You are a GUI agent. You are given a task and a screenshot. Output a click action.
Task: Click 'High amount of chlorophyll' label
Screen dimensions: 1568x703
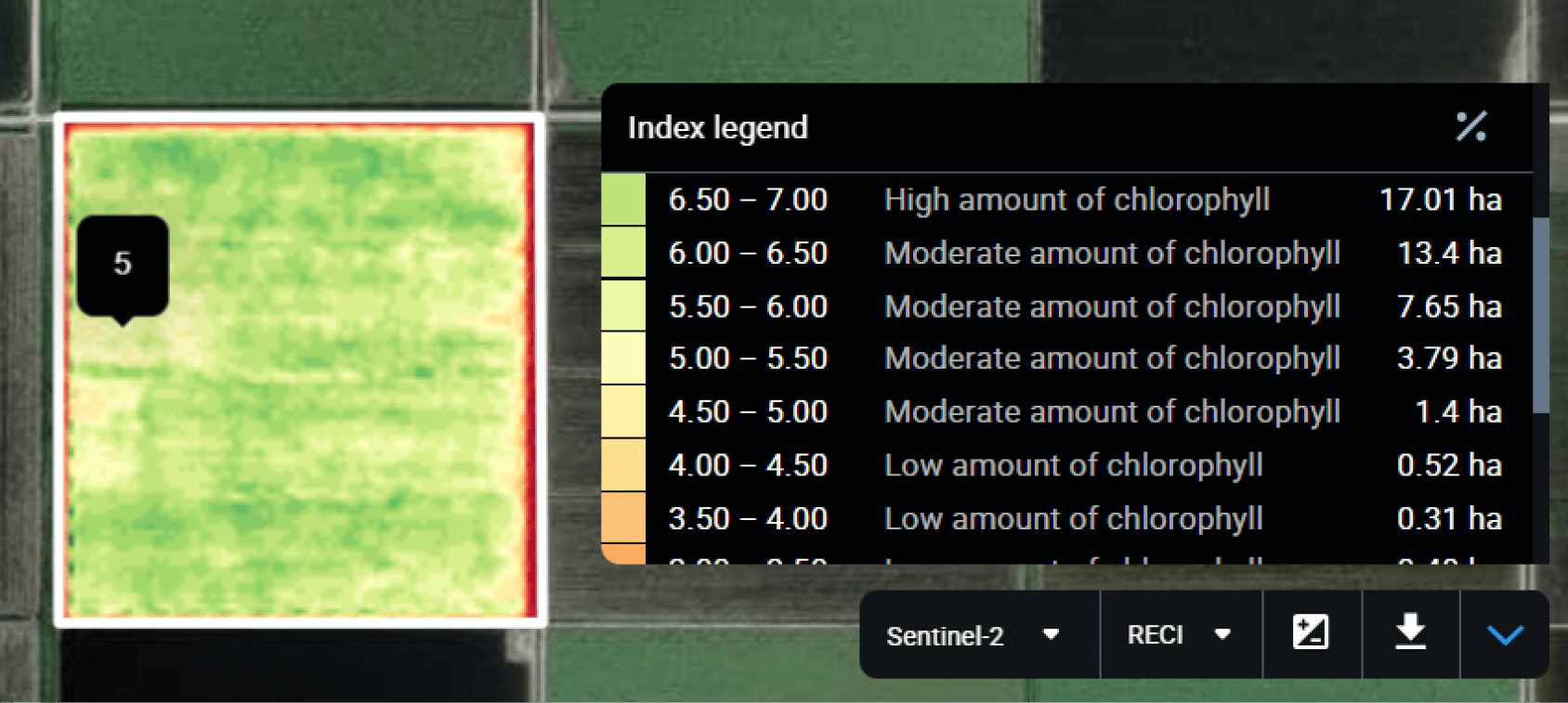pos(1077,200)
